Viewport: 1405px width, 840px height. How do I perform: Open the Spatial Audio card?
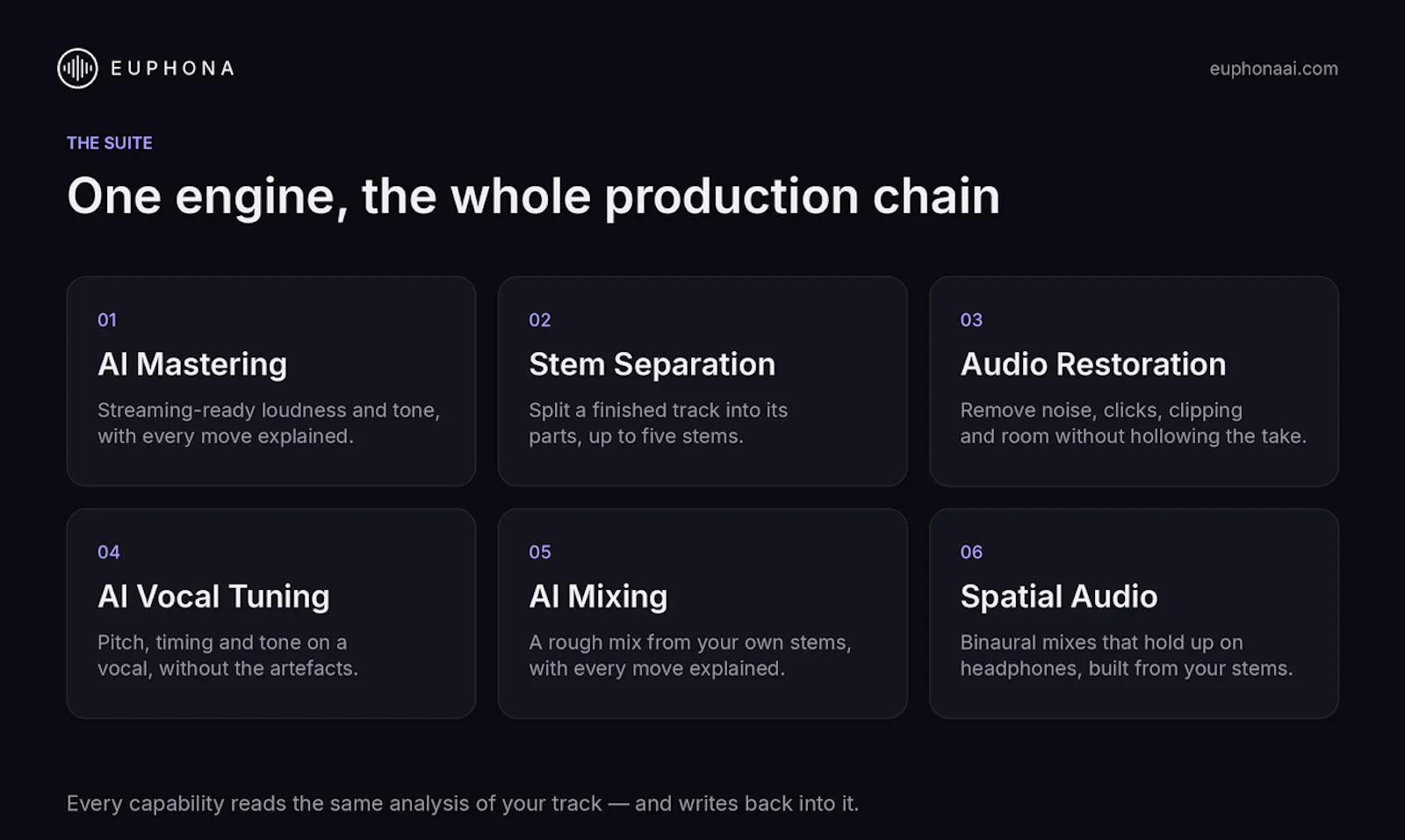1134,614
